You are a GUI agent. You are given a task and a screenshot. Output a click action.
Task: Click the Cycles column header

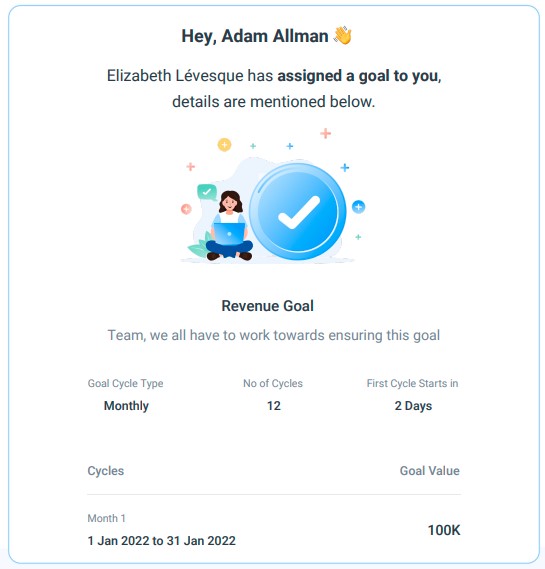106,471
